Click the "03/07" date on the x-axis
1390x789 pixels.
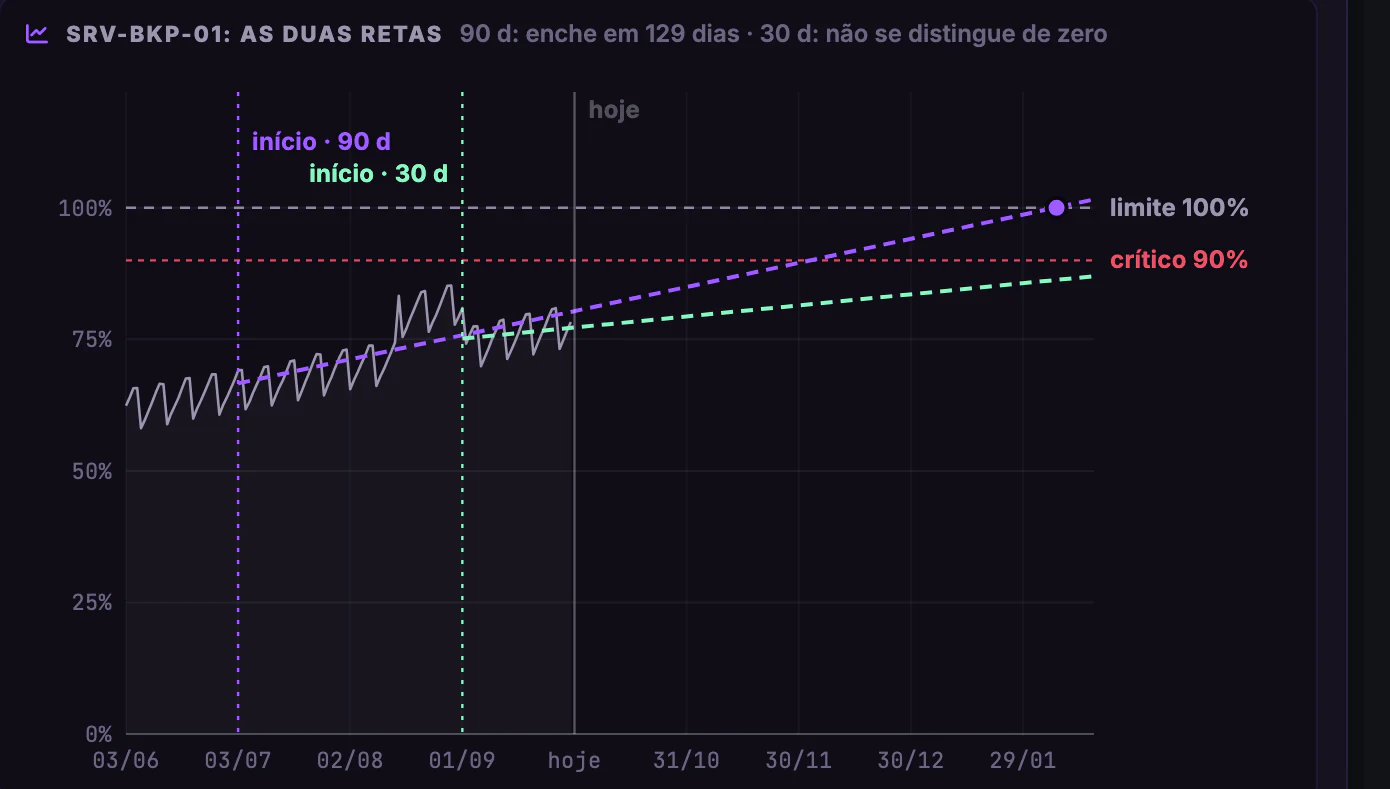[x=238, y=761]
